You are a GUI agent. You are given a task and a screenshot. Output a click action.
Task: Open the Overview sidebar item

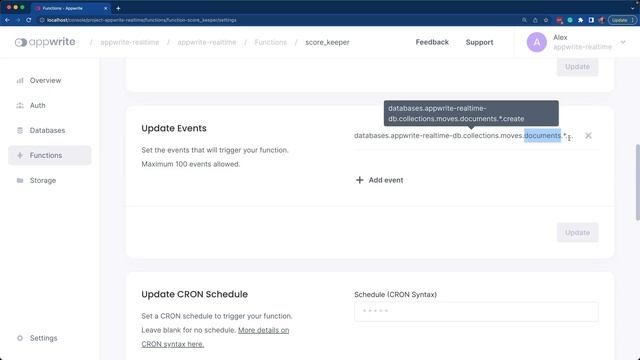point(49,80)
